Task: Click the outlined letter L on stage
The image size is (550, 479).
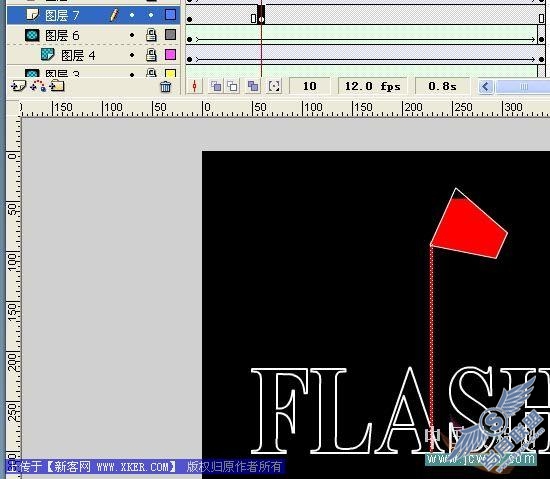Action: pyautogui.click(x=340, y=410)
